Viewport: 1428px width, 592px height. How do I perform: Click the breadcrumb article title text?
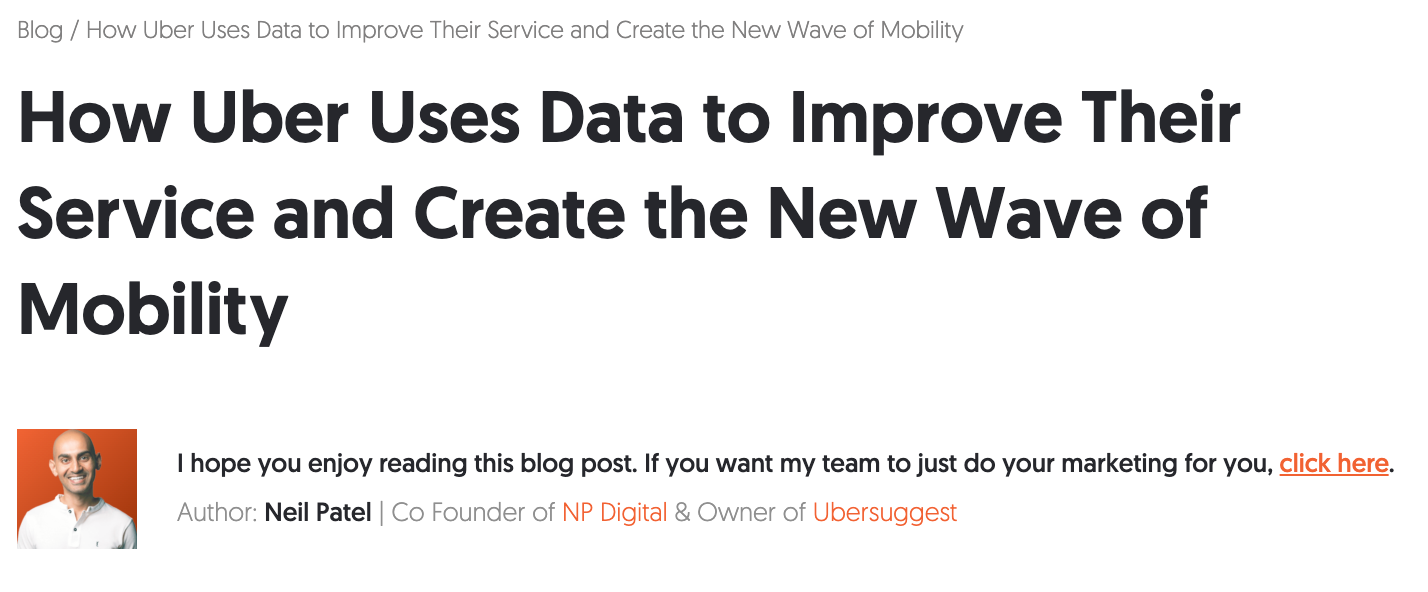click(524, 30)
